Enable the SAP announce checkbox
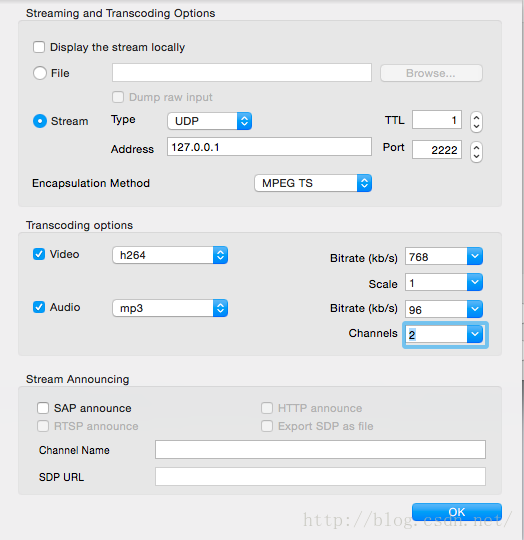Viewport: 524px width, 540px height. [43, 408]
